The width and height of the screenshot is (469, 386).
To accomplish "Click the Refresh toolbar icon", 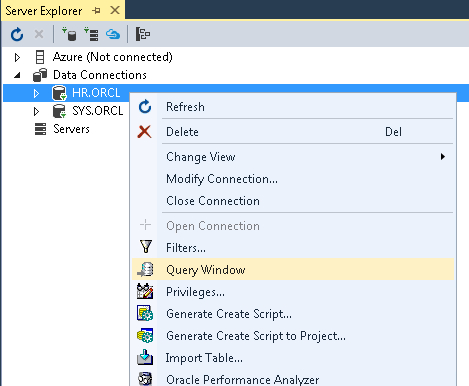I will tap(17, 34).
